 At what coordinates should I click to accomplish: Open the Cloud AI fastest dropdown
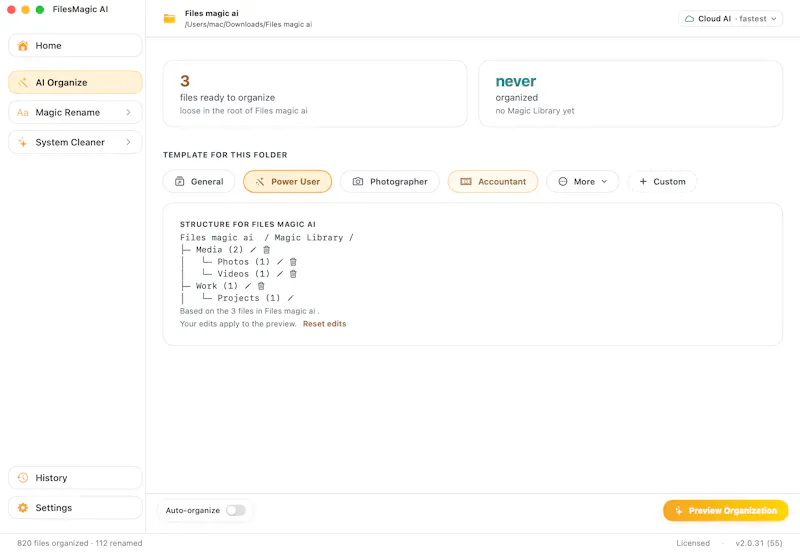tap(731, 19)
